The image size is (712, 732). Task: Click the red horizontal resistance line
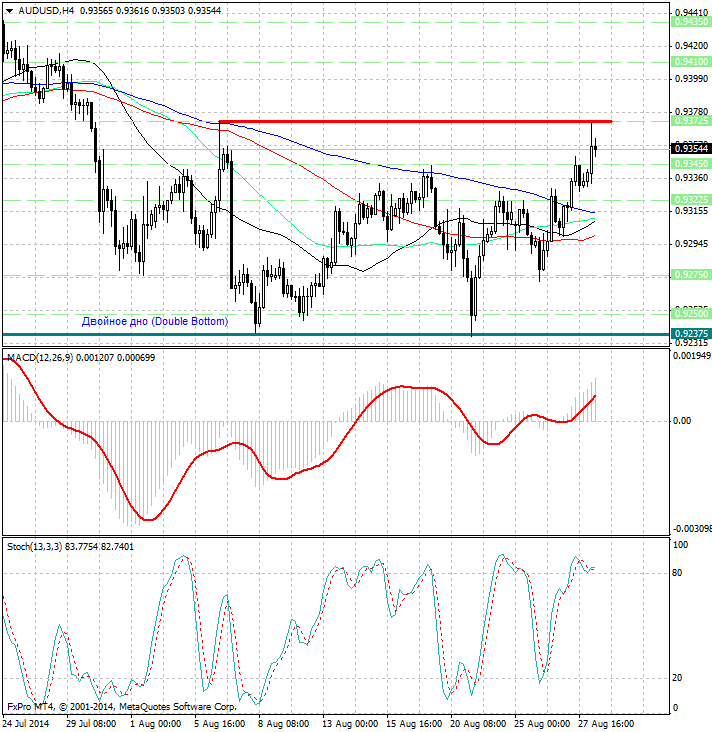pos(416,121)
